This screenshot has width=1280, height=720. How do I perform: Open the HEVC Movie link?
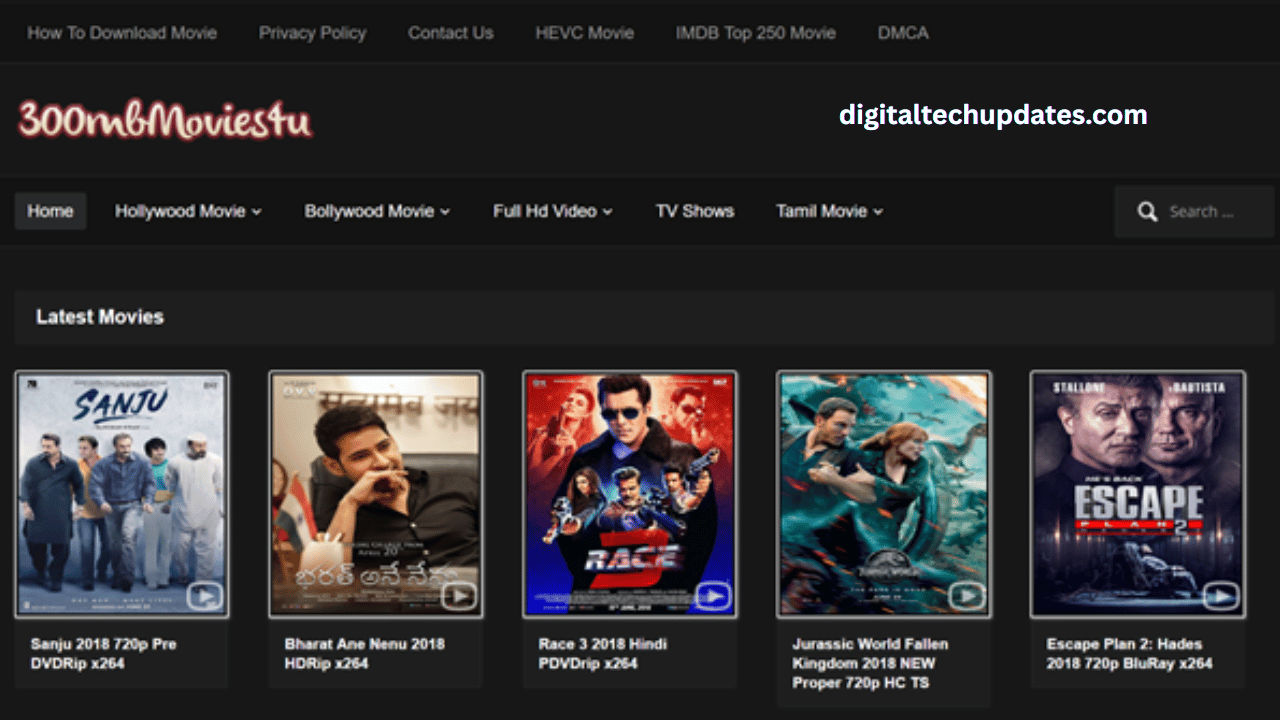[585, 33]
